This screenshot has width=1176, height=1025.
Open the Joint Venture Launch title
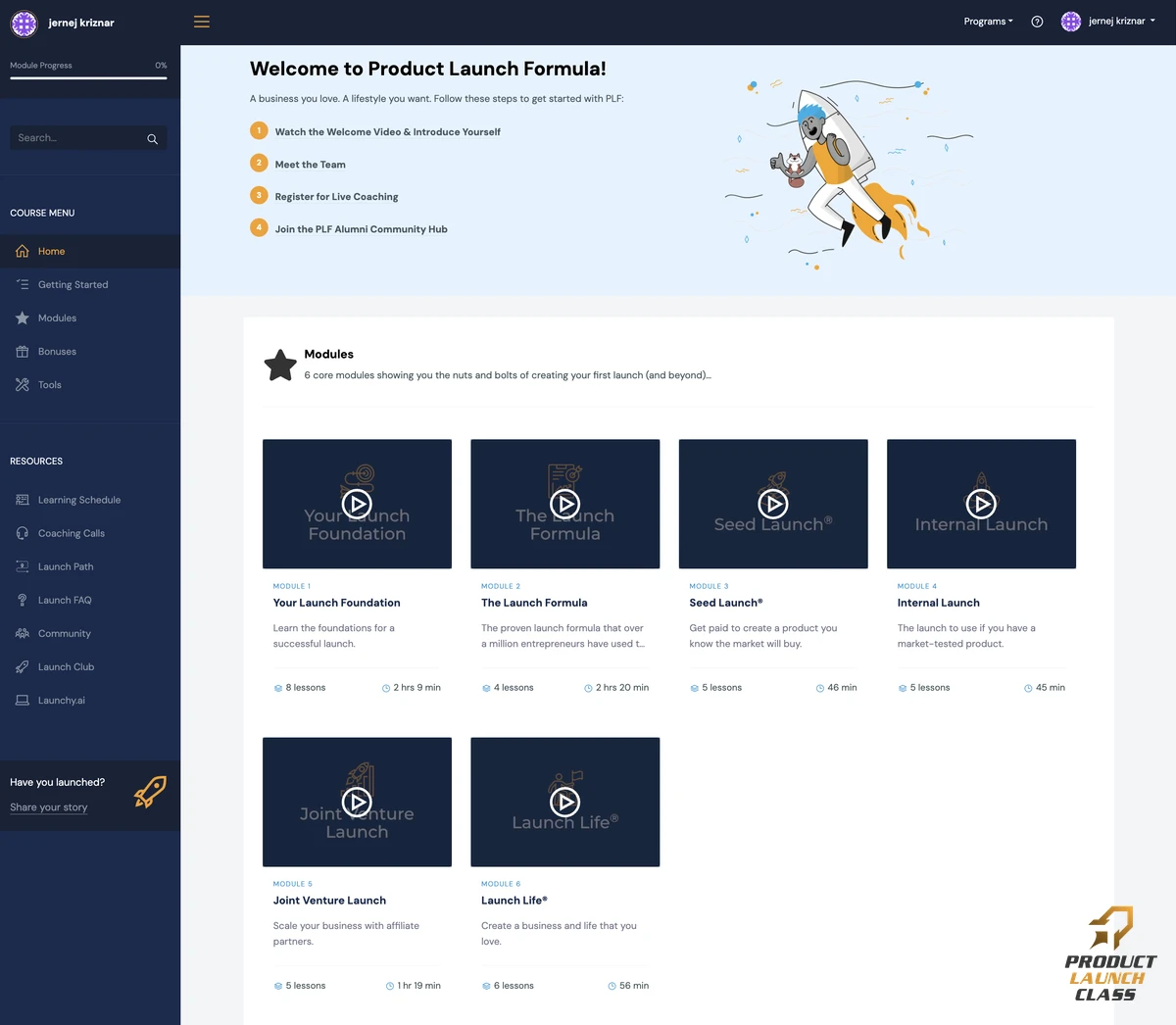coord(329,901)
